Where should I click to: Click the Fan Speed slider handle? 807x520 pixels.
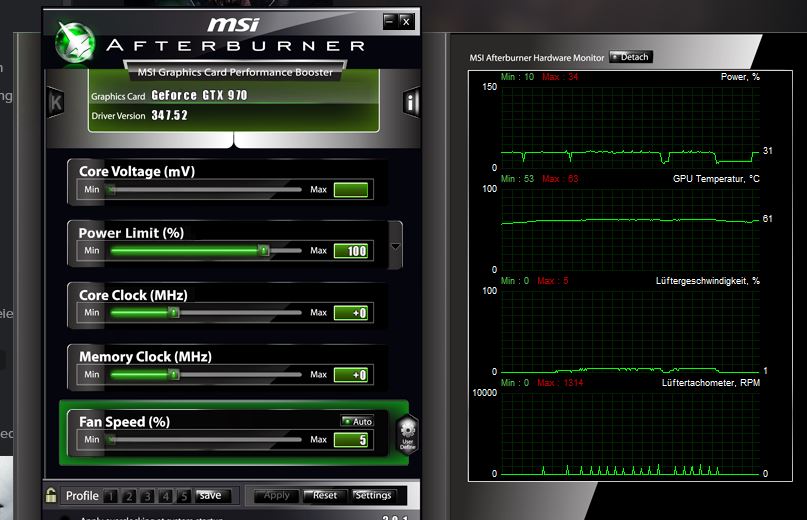pos(112,440)
